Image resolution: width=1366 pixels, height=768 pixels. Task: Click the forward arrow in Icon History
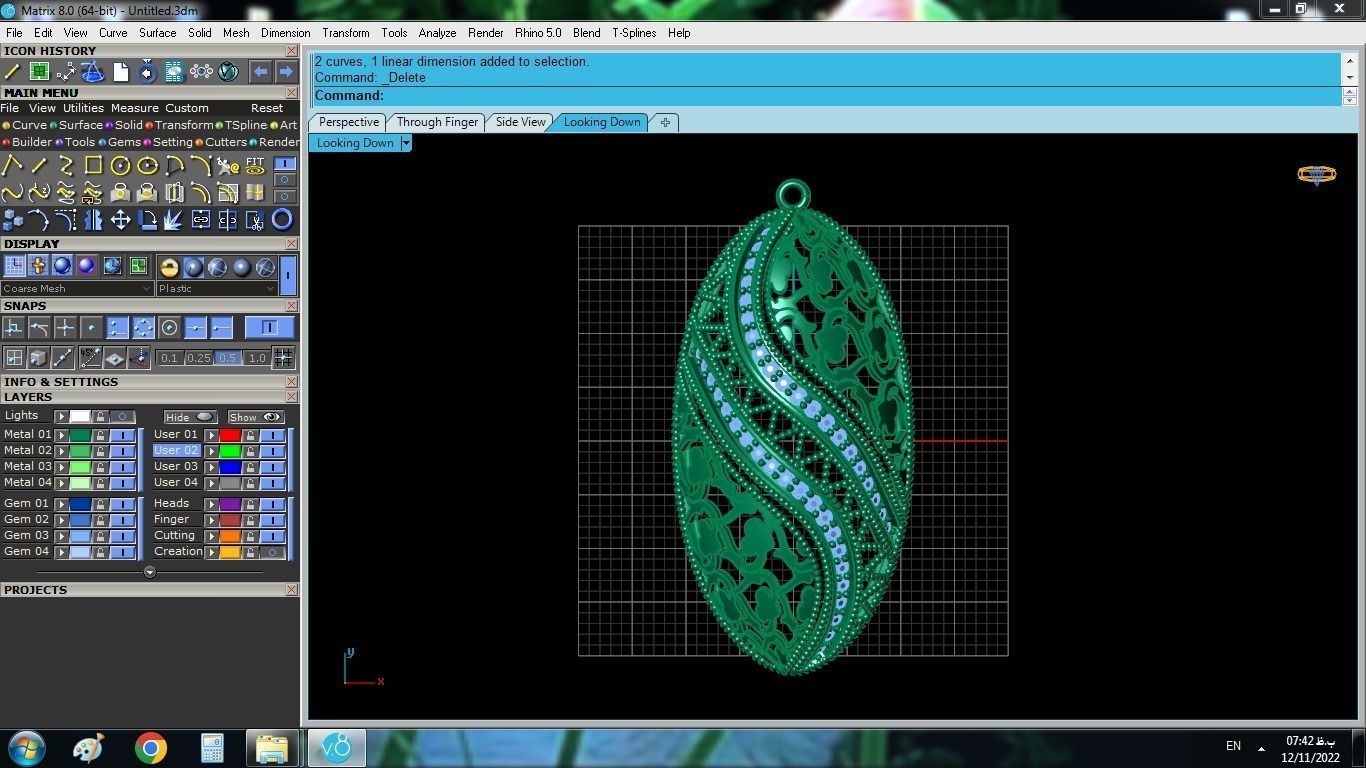pos(286,71)
